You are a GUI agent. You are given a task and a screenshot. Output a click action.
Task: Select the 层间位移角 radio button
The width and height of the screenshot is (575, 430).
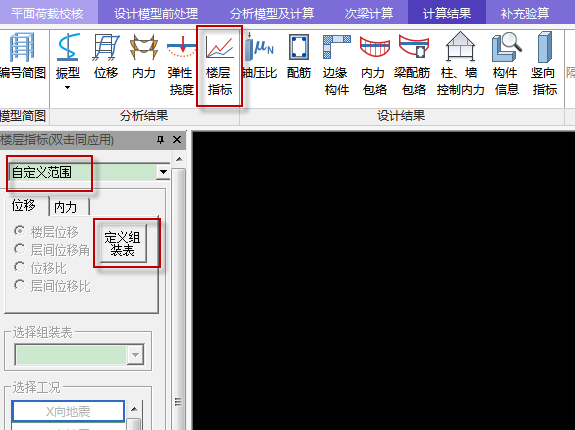tap(52, 250)
